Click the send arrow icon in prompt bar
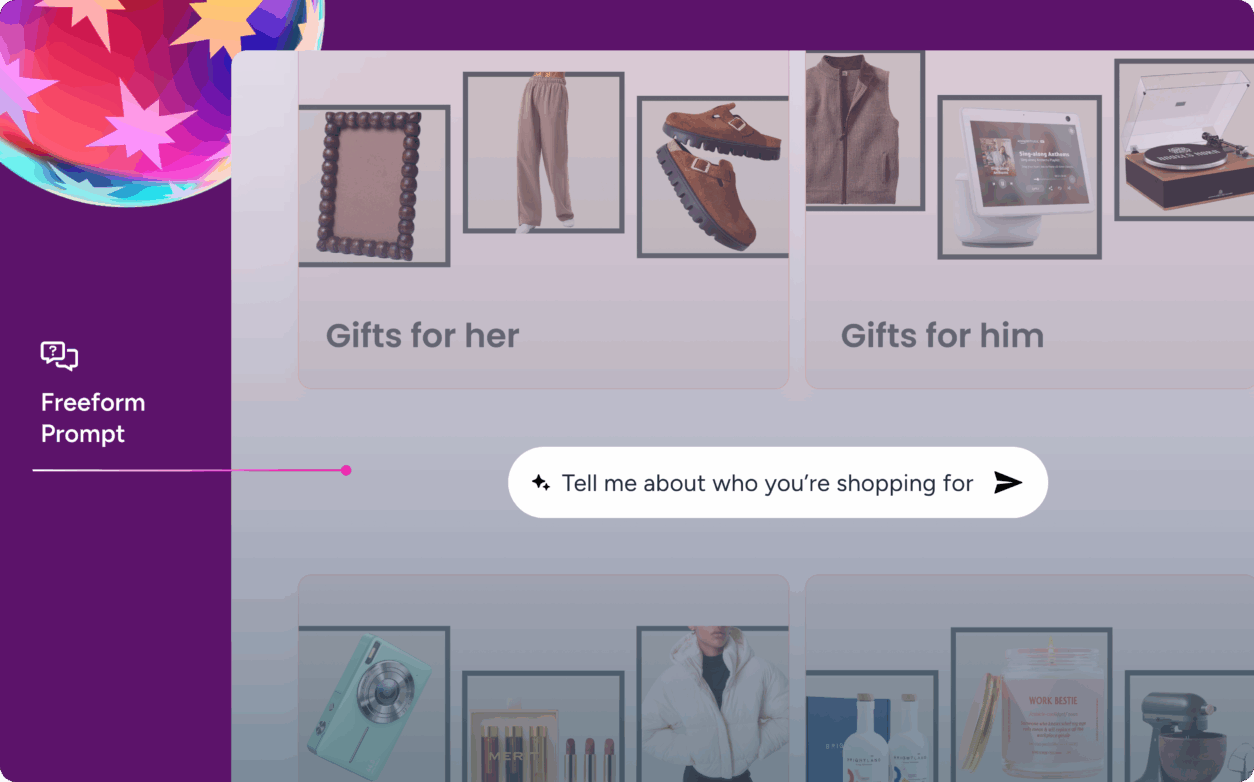The width and height of the screenshot is (1254, 782). tap(1008, 483)
